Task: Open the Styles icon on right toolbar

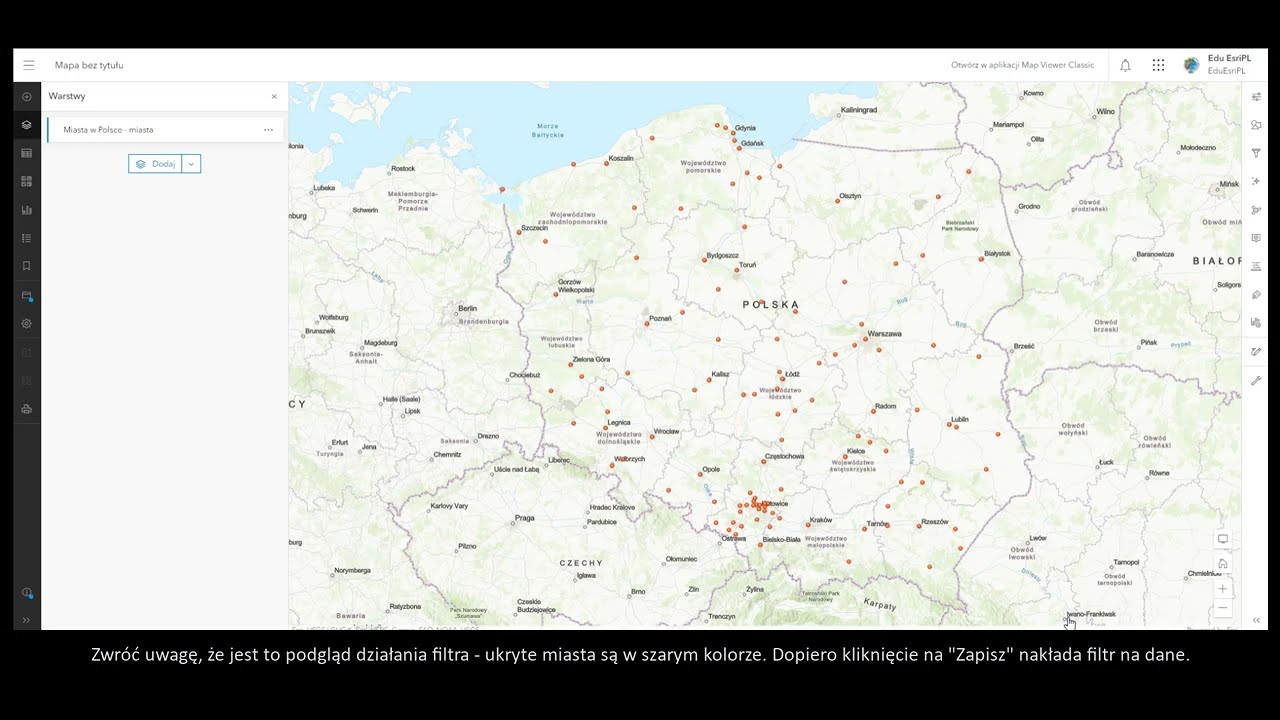Action: coord(1256,125)
